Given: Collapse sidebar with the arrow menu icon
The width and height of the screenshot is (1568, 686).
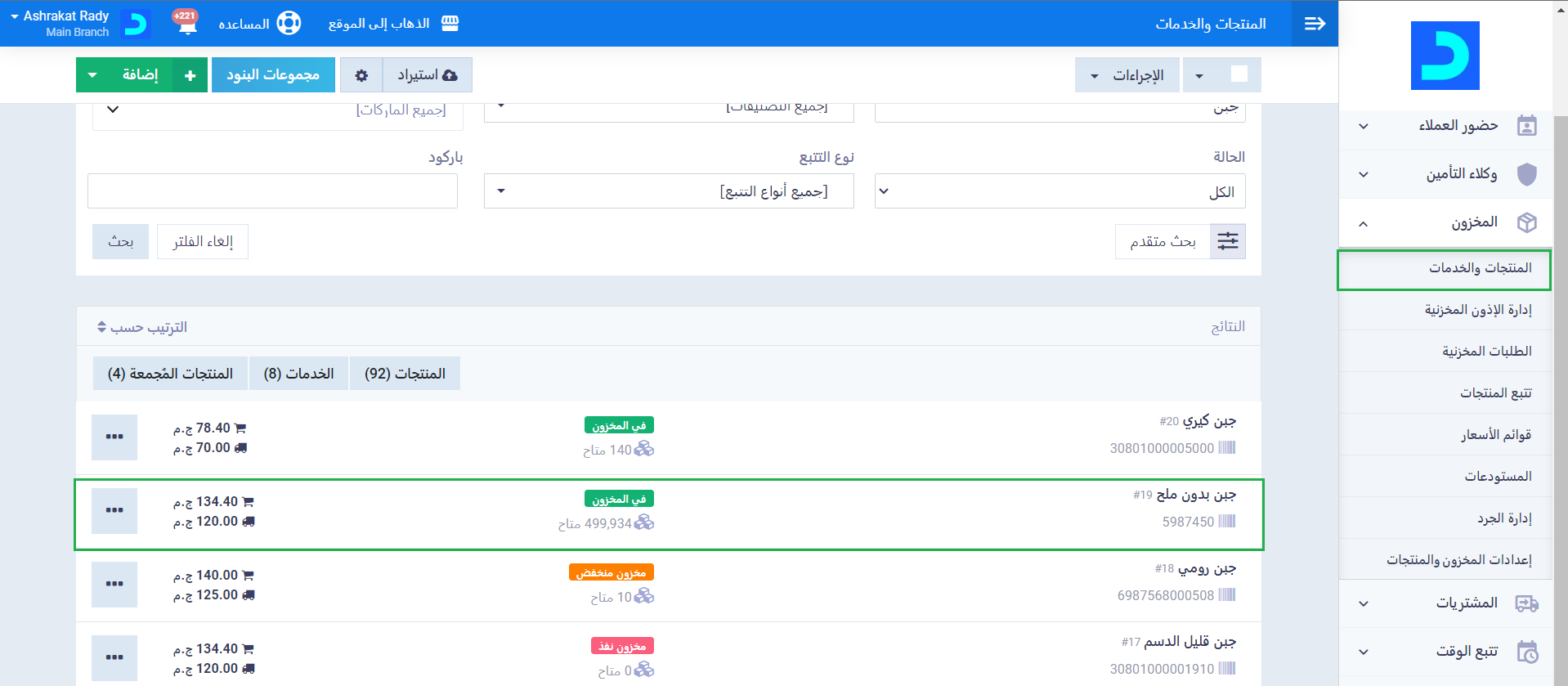Looking at the screenshot, I should click(1315, 24).
